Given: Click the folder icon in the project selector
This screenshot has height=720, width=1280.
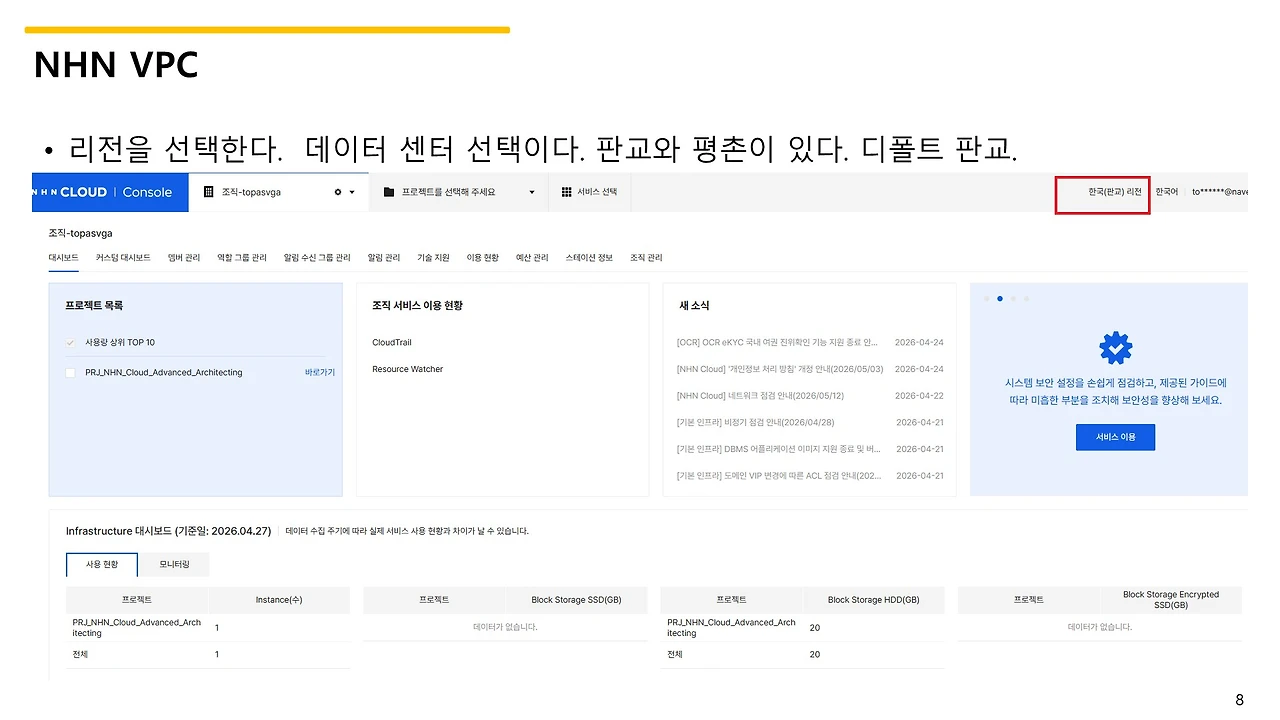Looking at the screenshot, I should point(389,192).
